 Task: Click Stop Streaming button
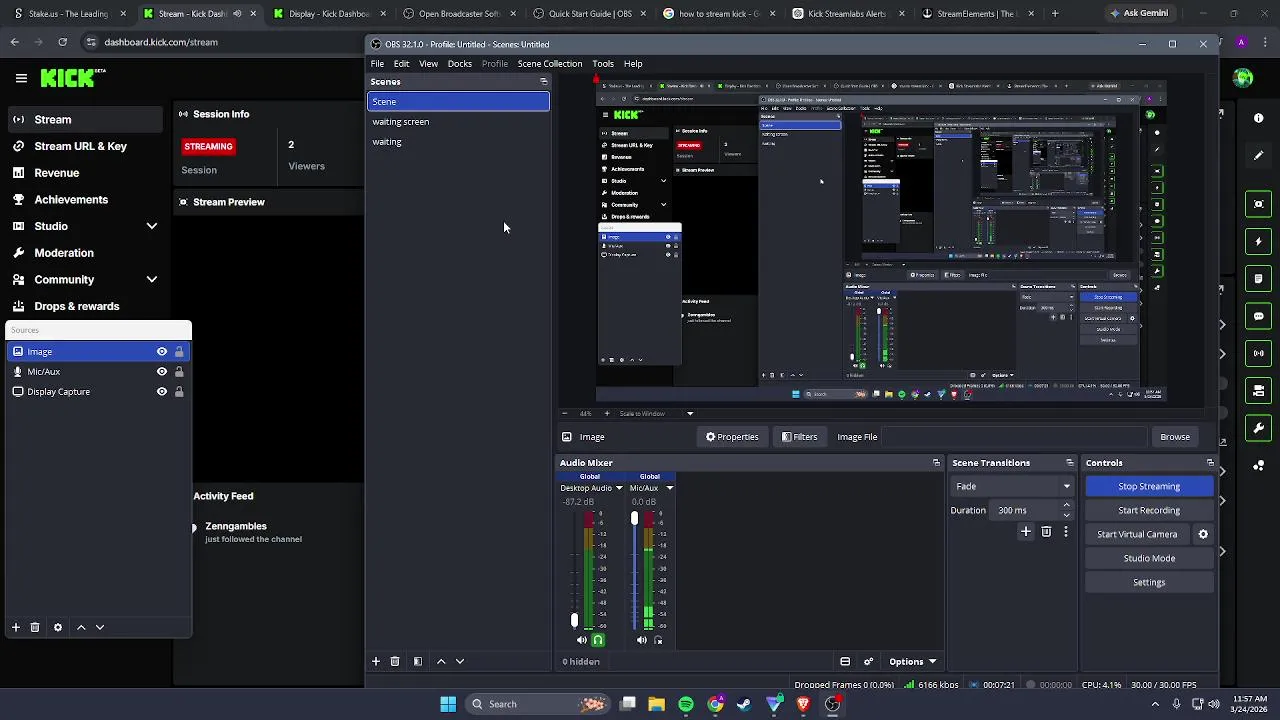pos(1149,486)
